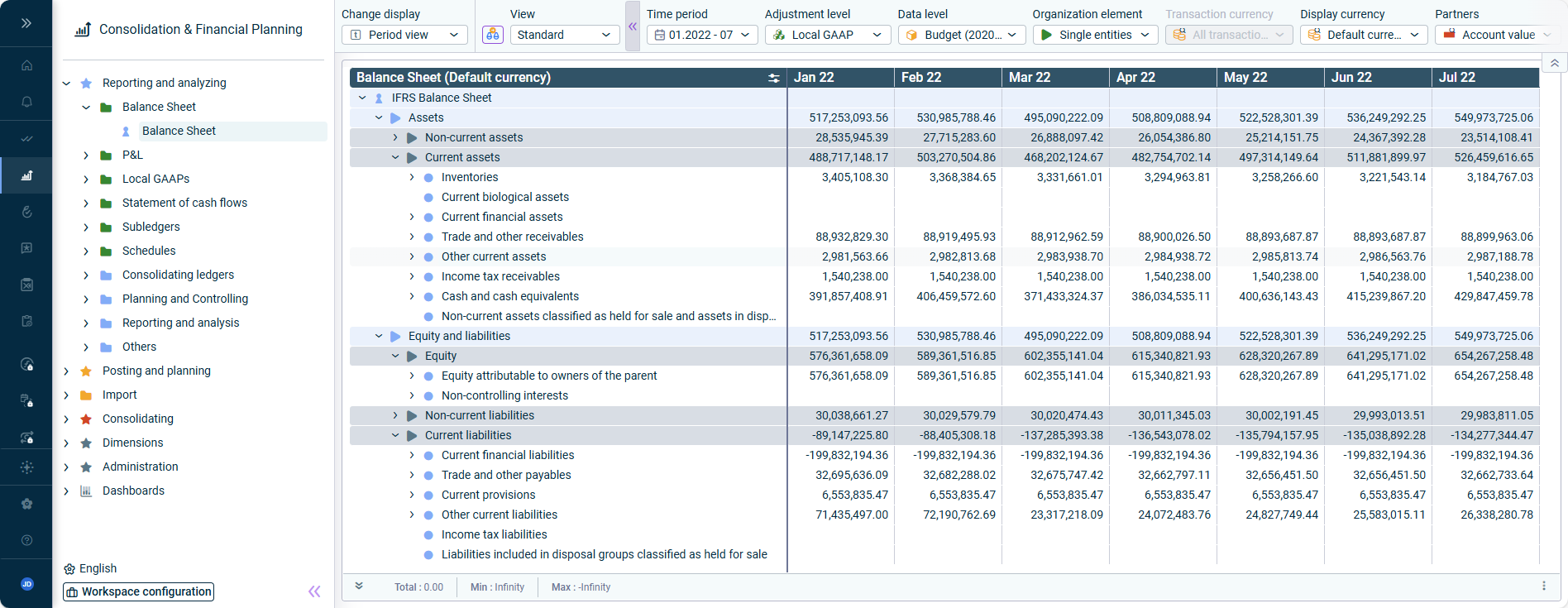Open notifications bell icon in left rail
The width and height of the screenshot is (1568, 608).
click(26, 102)
